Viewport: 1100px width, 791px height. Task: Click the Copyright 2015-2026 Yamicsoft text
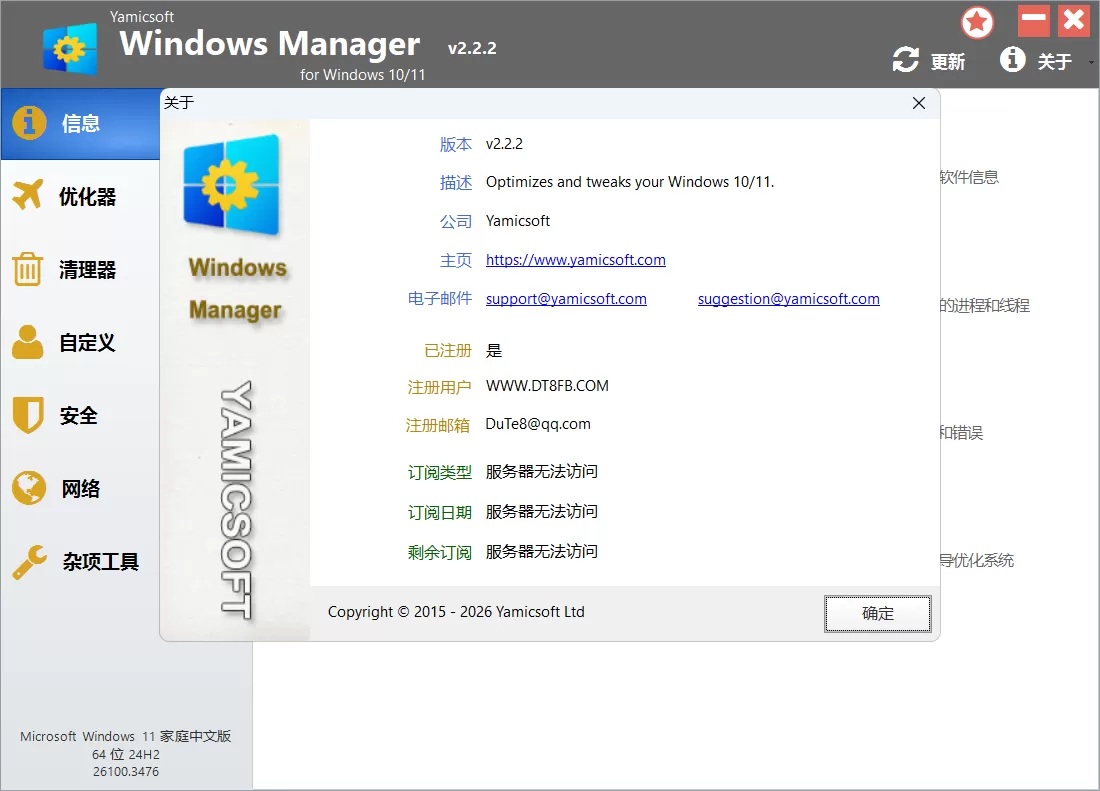[455, 611]
